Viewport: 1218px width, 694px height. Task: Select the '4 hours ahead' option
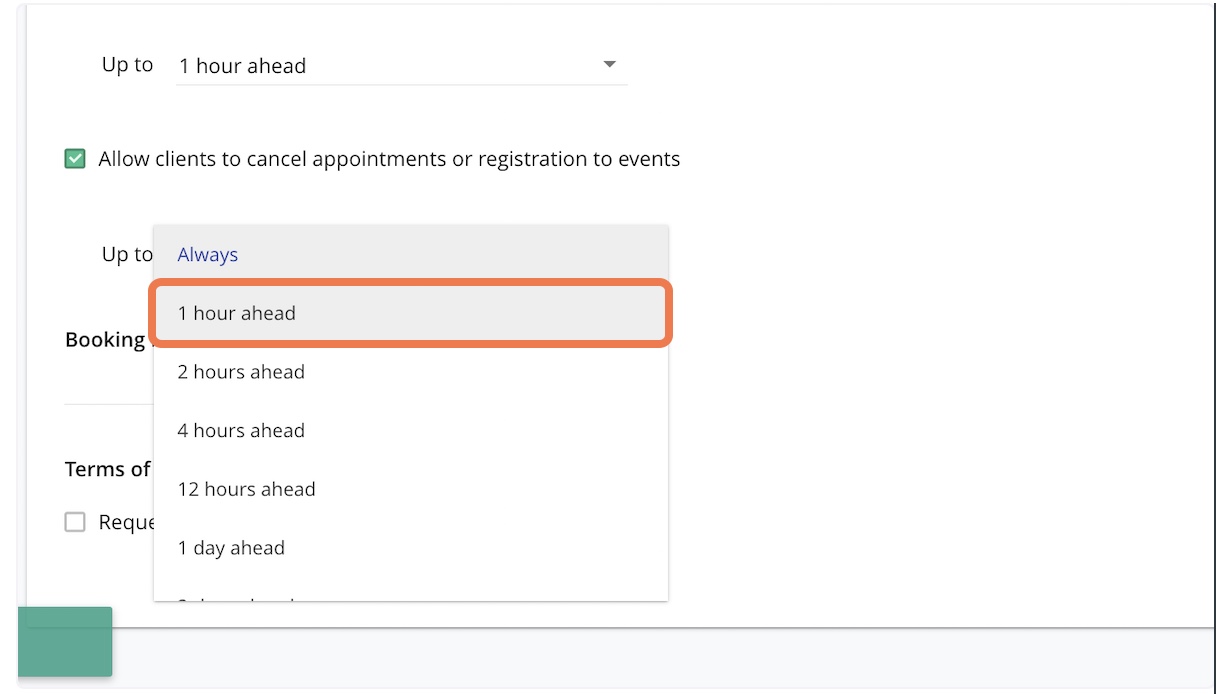point(241,431)
